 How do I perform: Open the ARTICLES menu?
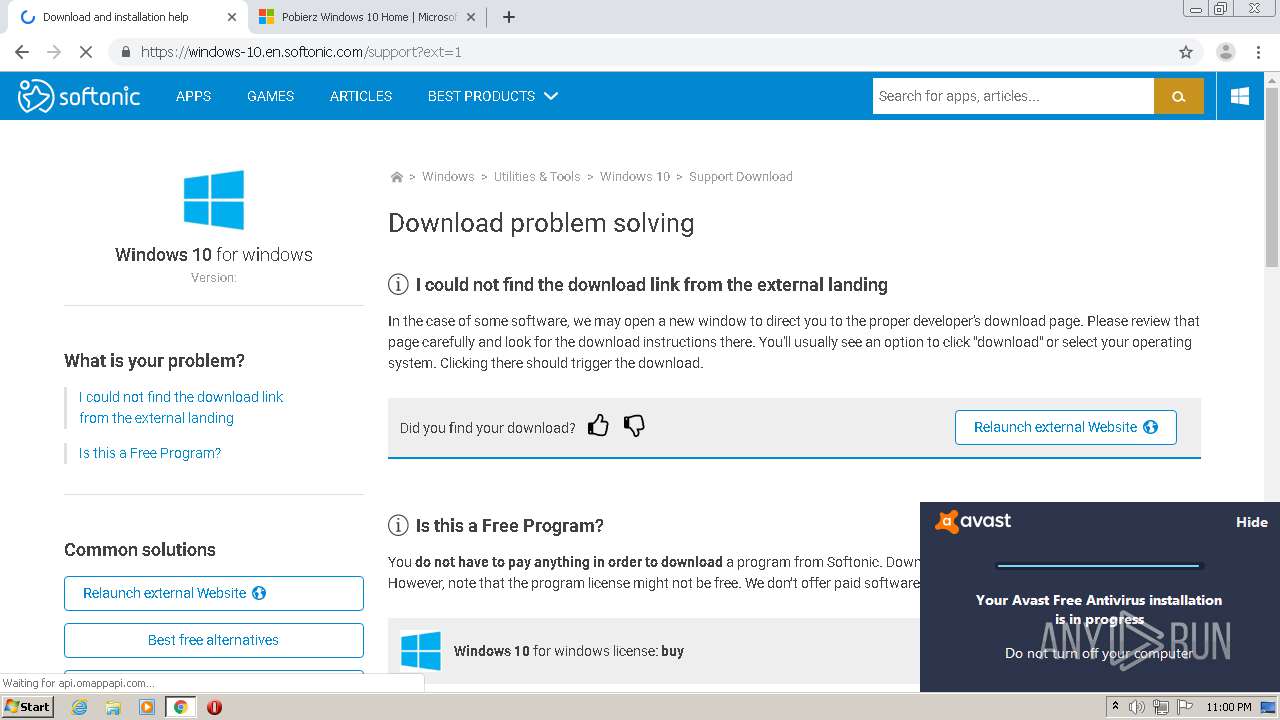pos(361,96)
